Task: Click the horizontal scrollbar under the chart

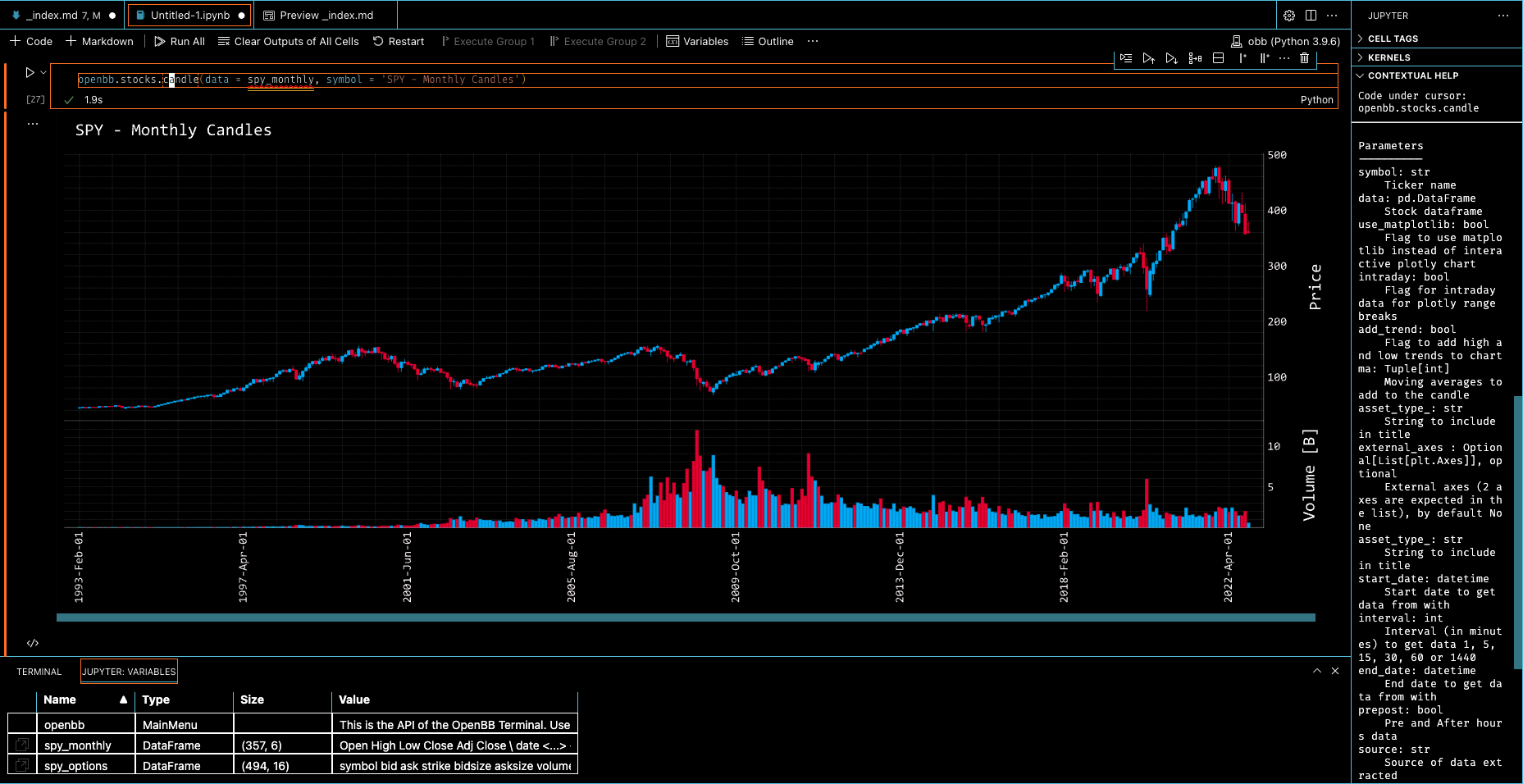Action: [x=686, y=618]
